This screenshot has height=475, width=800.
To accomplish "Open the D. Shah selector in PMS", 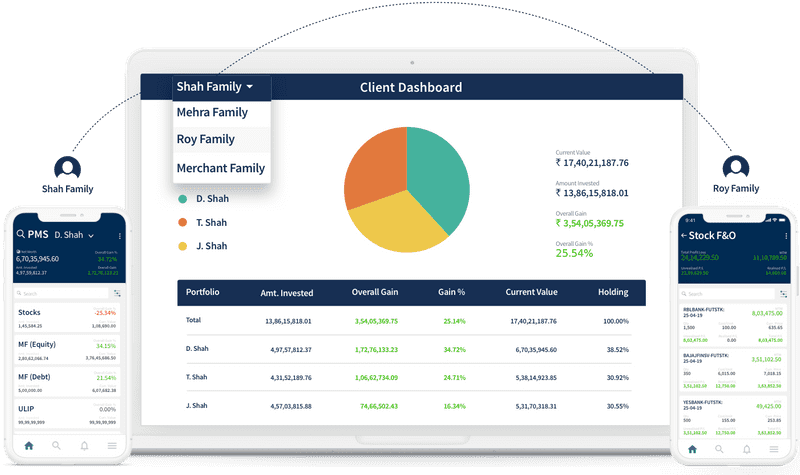I will click(74, 234).
